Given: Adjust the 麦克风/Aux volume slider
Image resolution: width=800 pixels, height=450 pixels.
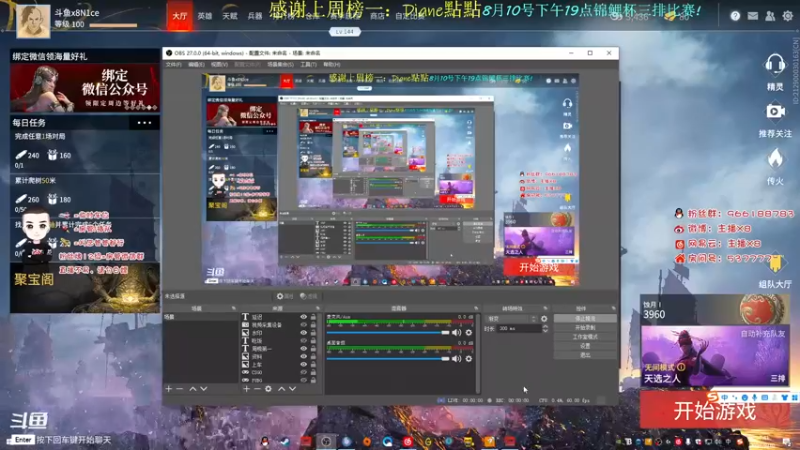Looking at the screenshot, I should (388, 333).
